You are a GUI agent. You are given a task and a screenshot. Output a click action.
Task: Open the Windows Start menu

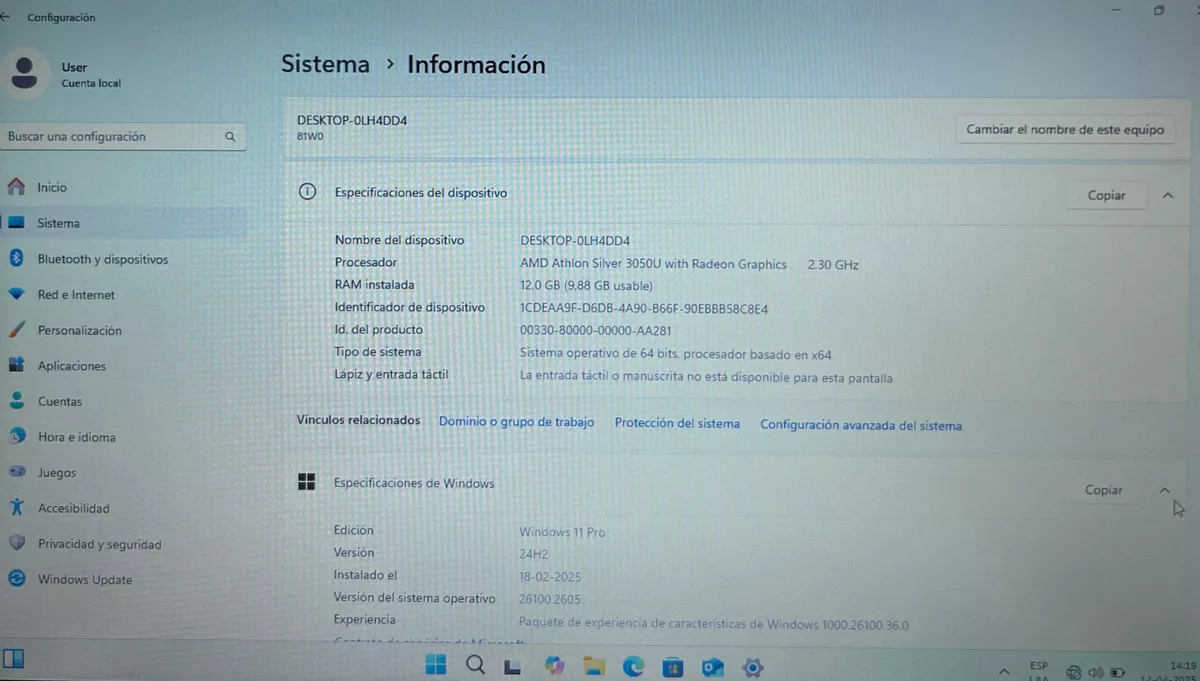pyautogui.click(x=436, y=665)
